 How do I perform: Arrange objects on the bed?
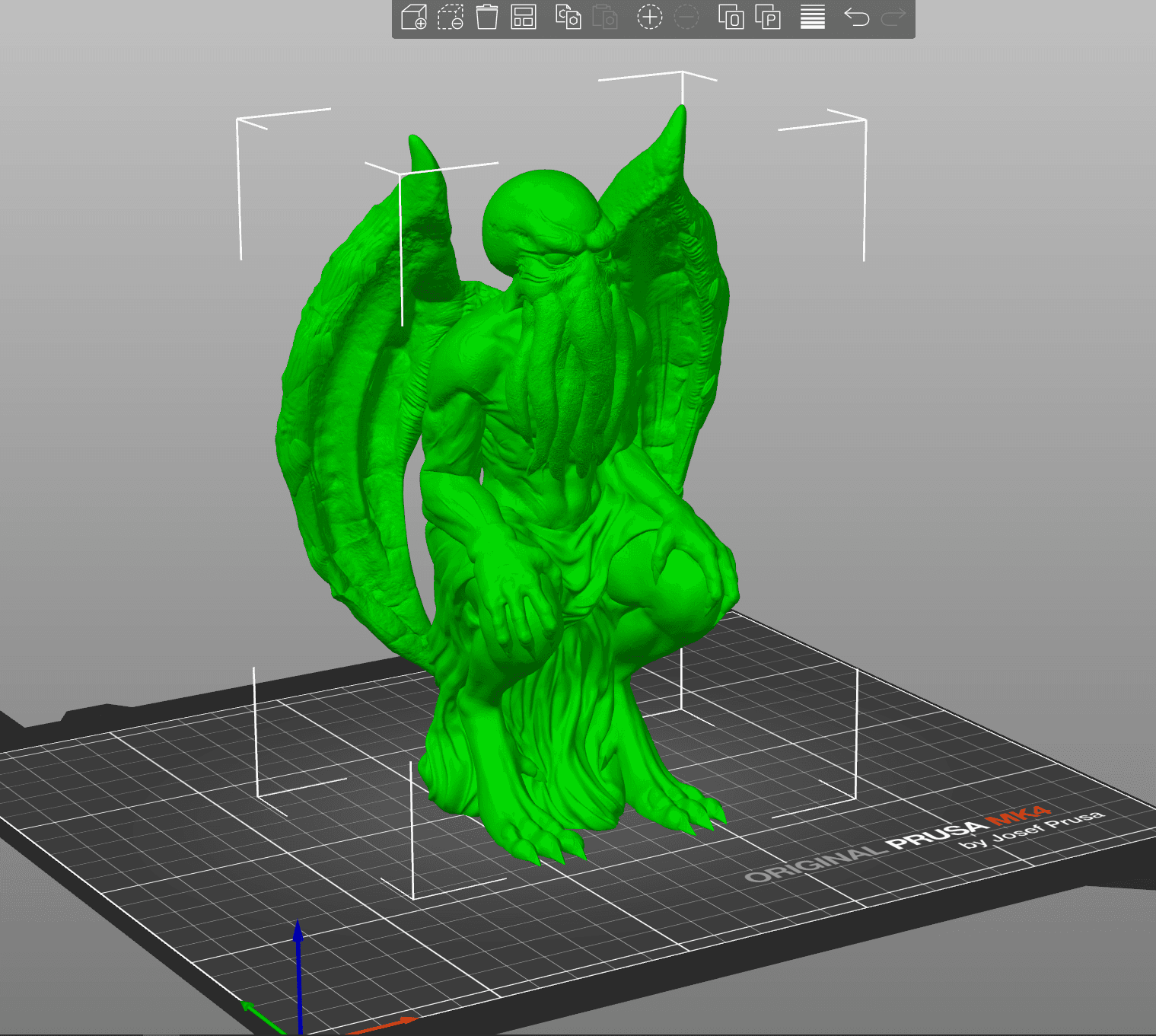(x=524, y=17)
